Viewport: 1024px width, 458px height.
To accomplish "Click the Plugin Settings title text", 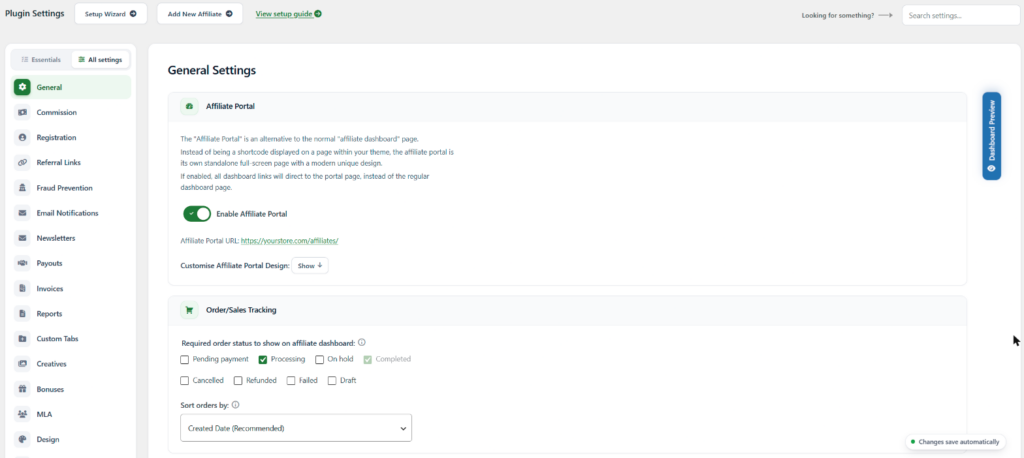I will coord(35,14).
